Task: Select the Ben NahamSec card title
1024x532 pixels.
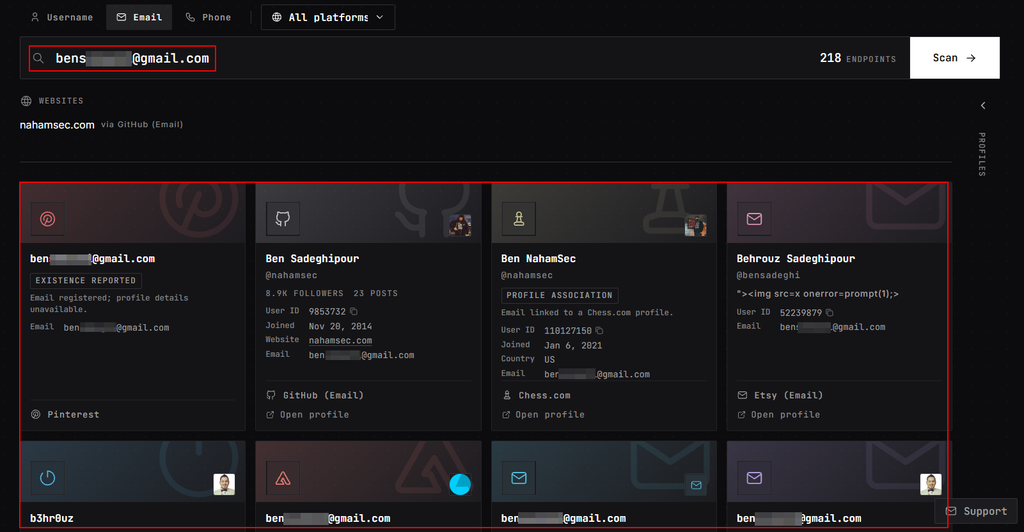Action: coord(538,258)
